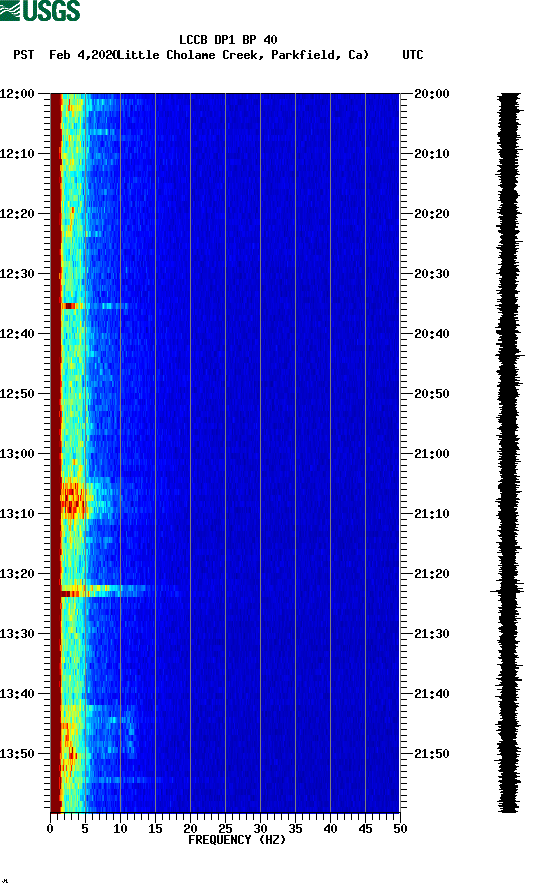Select the title text 'LCCB DP1 BP 40'

228,40
